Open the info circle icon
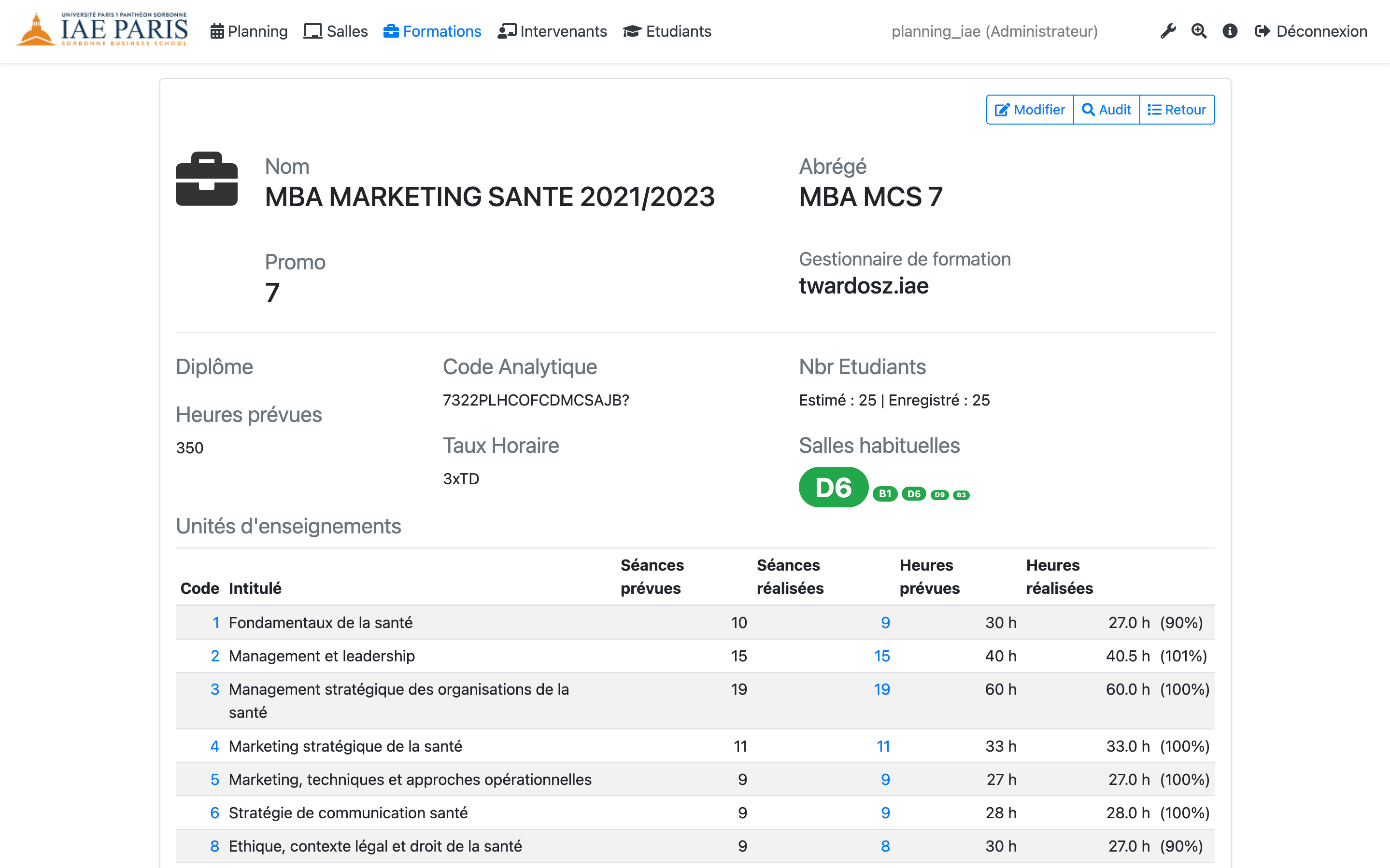 click(1230, 31)
